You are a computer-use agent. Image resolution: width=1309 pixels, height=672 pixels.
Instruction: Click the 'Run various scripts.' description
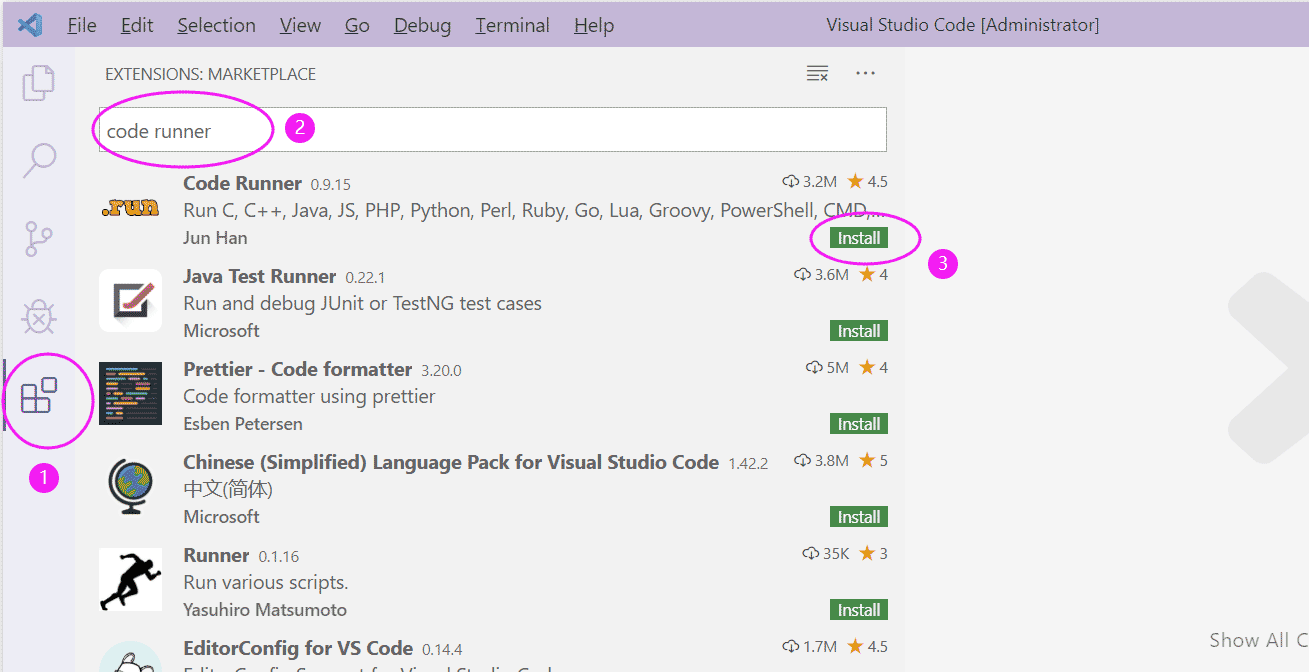[x=266, y=582]
